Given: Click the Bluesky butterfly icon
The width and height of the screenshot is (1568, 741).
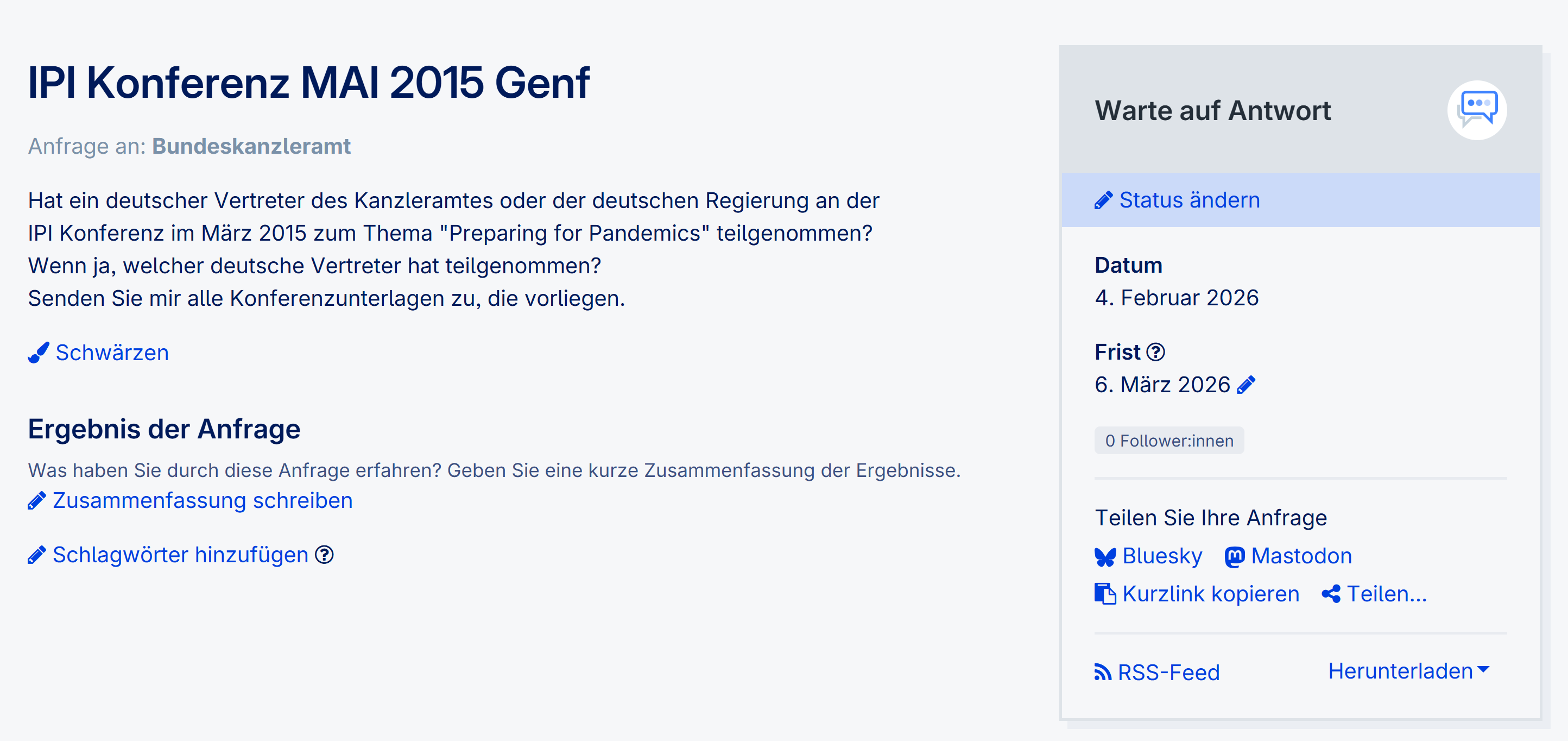Looking at the screenshot, I should [1105, 556].
